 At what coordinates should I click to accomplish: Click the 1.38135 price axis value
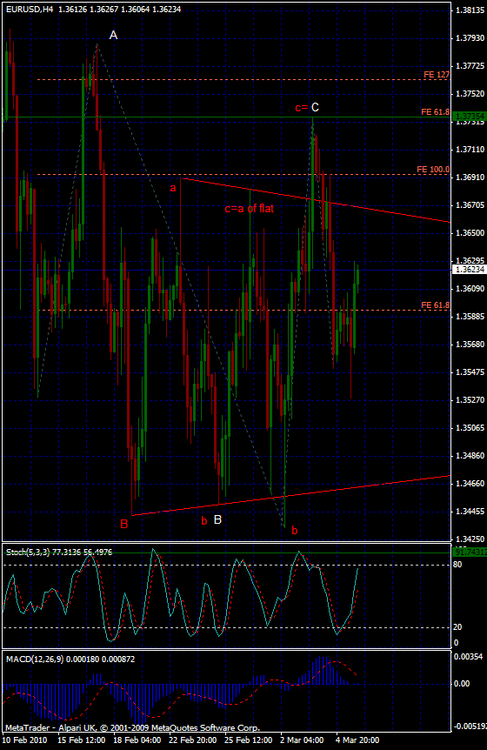(471, 10)
